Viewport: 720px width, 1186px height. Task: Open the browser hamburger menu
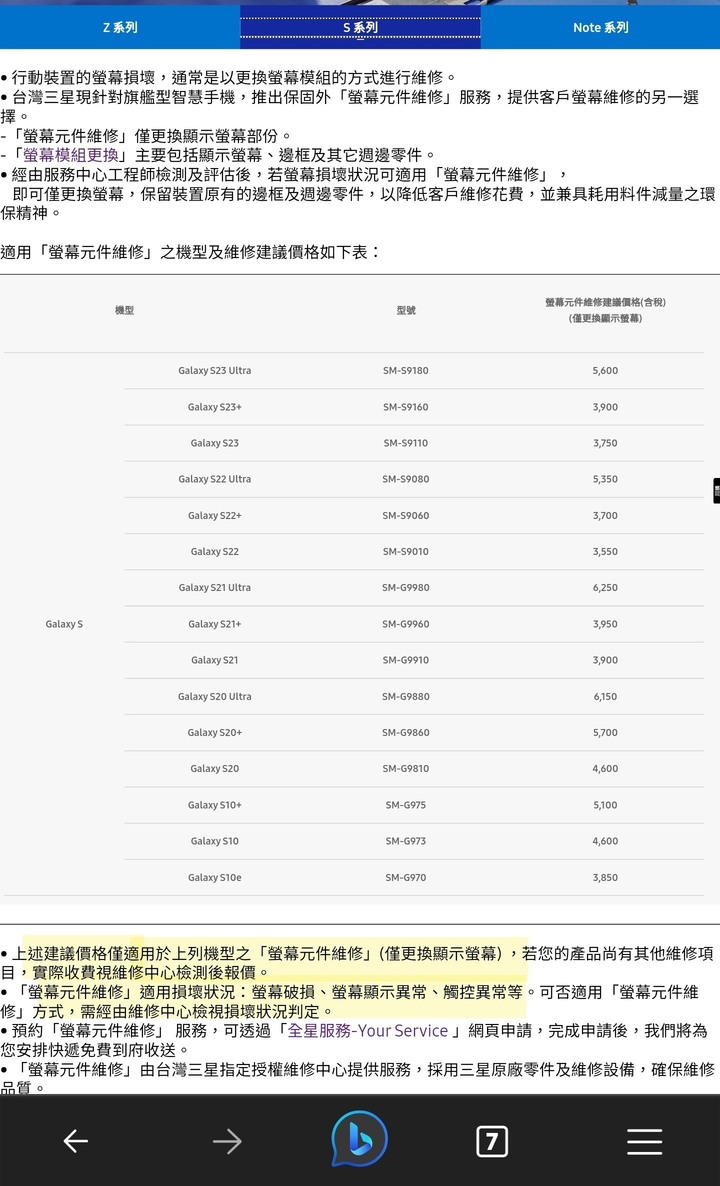pyautogui.click(x=644, y=1141)
